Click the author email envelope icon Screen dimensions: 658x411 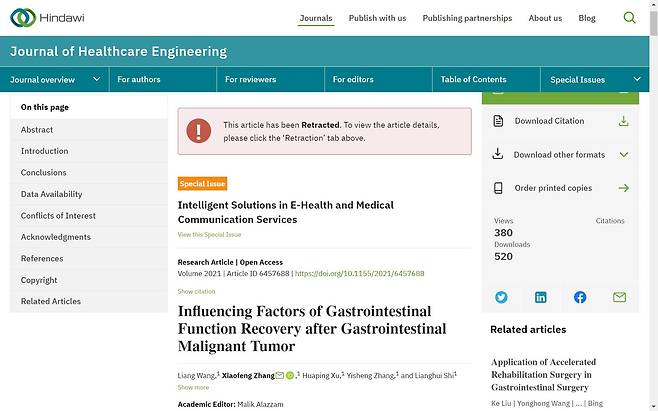click(x=277, y=375)
